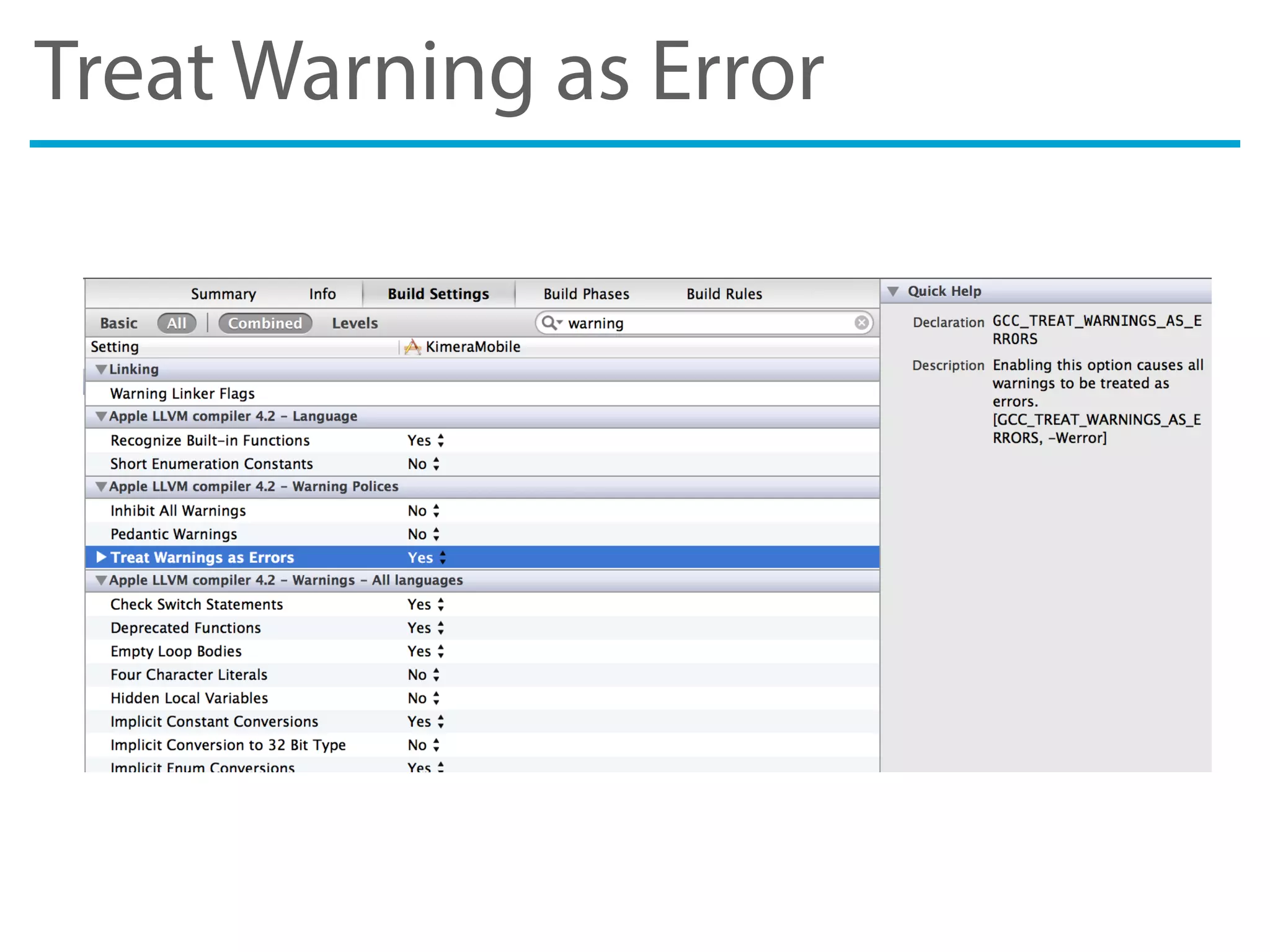Click the GCC_TREAT_WARNINGS_AS_ERRORS declaration text

tap(1097, 330)
